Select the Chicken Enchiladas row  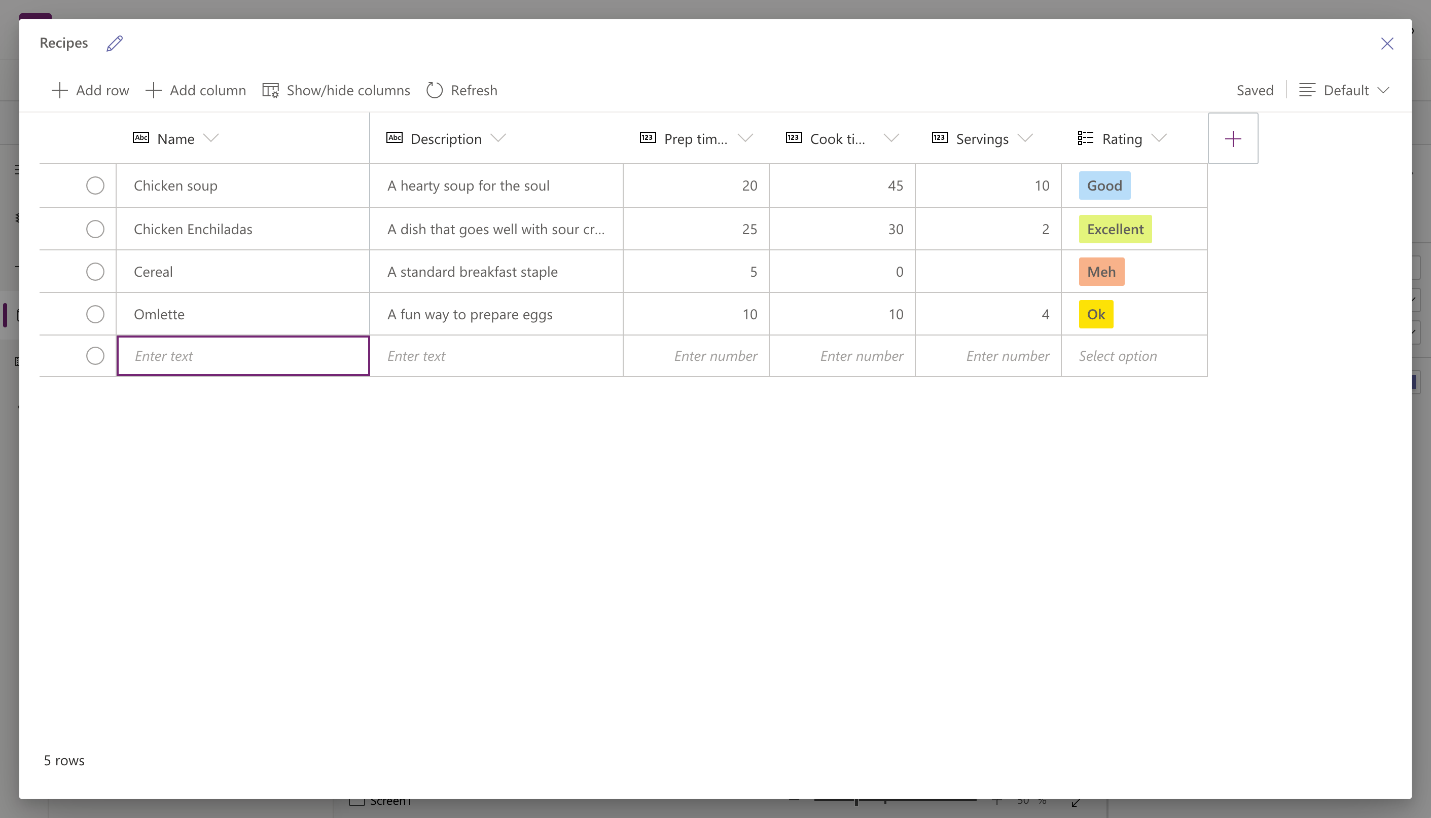pyautogui.click(x=95, y=229)
